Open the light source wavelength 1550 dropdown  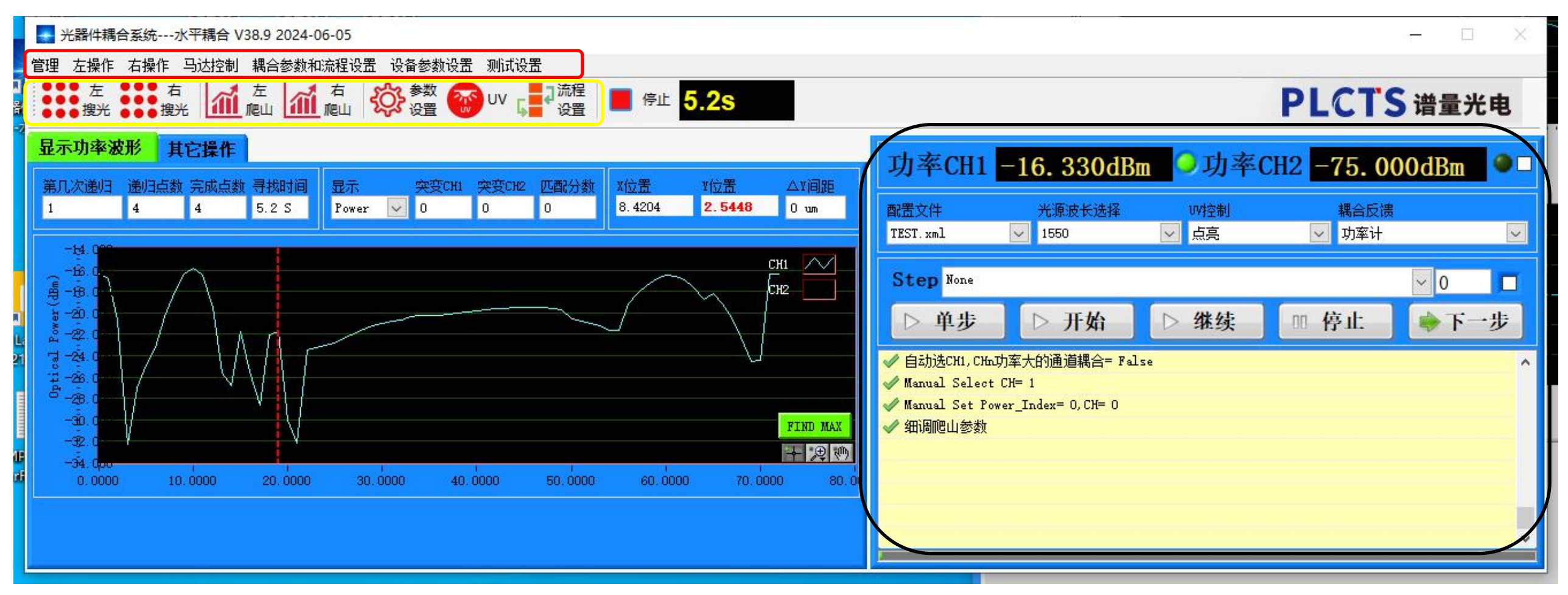pyautogui.click(x=1169, y=234)
